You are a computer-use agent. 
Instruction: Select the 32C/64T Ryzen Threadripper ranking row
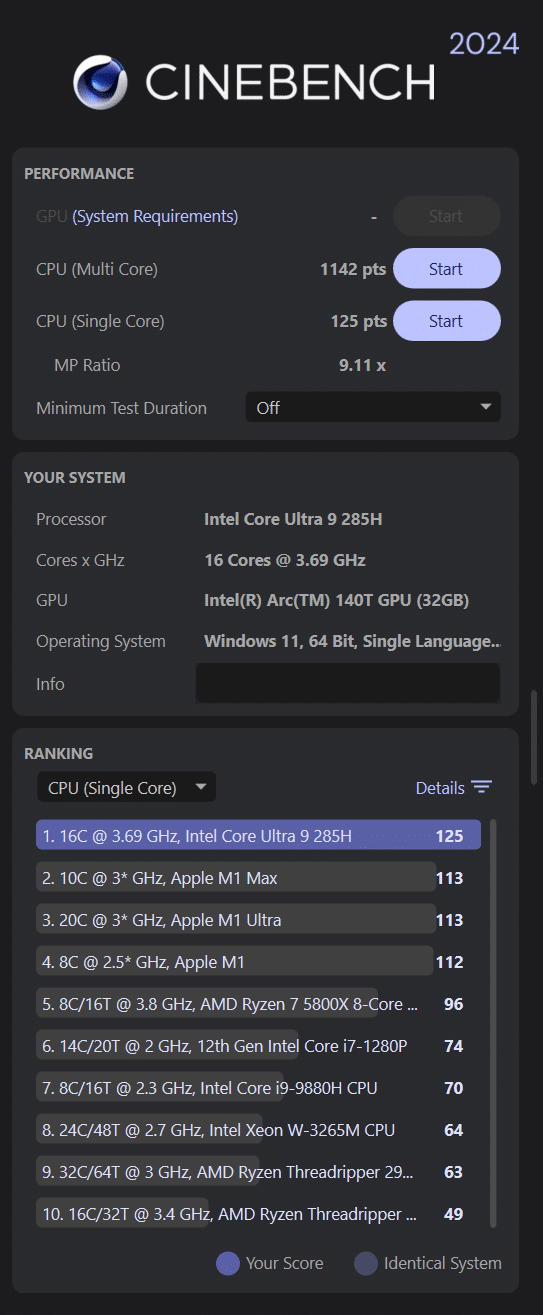tap(258, 1172)
